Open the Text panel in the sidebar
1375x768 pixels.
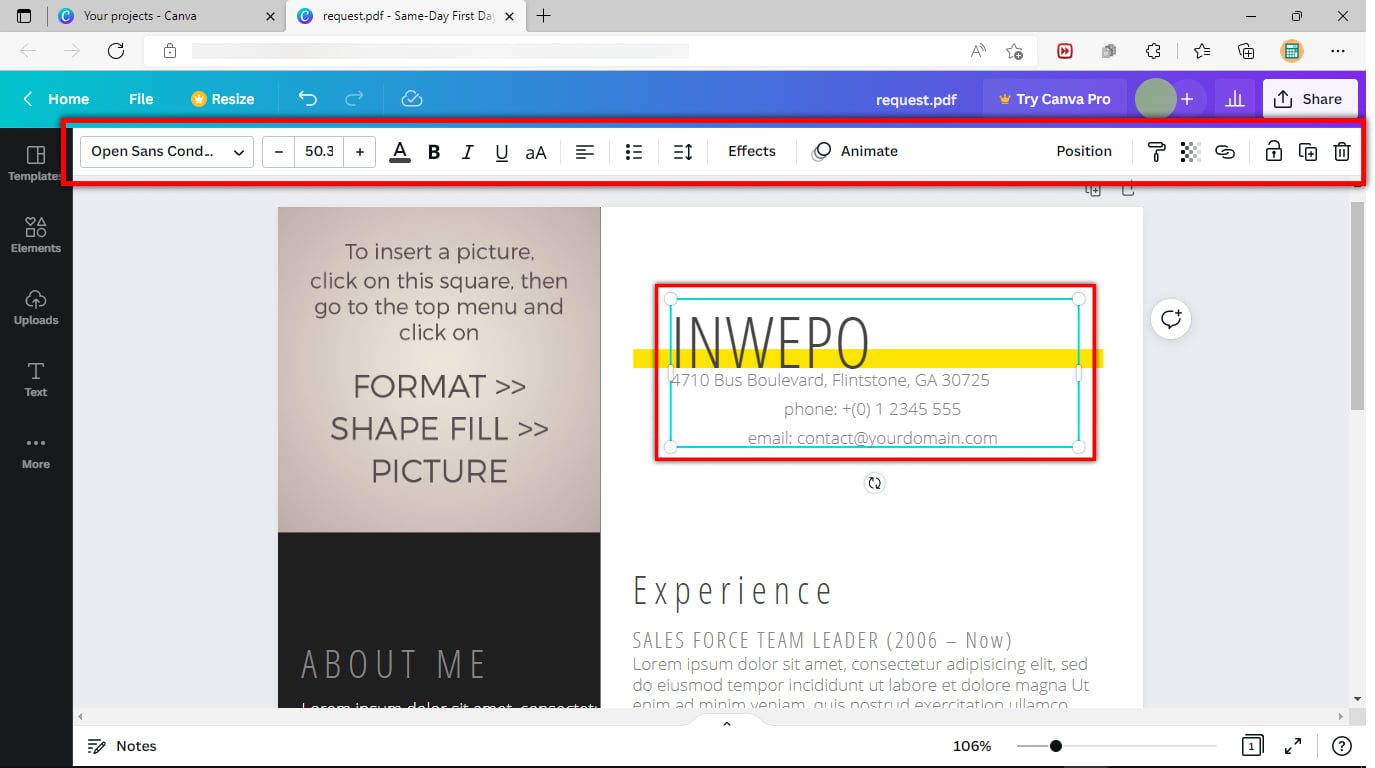tap(35, 378)
